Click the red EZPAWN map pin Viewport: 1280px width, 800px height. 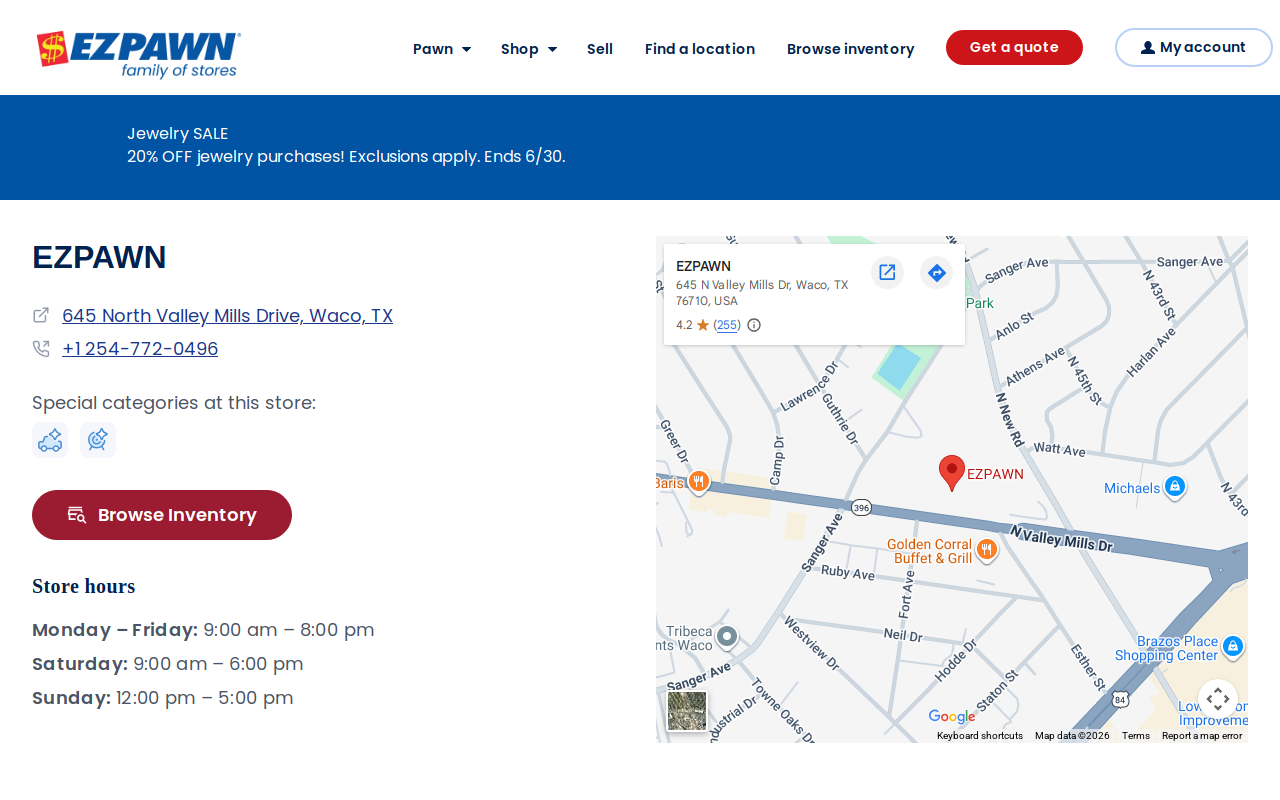click(x=952, y=473)
